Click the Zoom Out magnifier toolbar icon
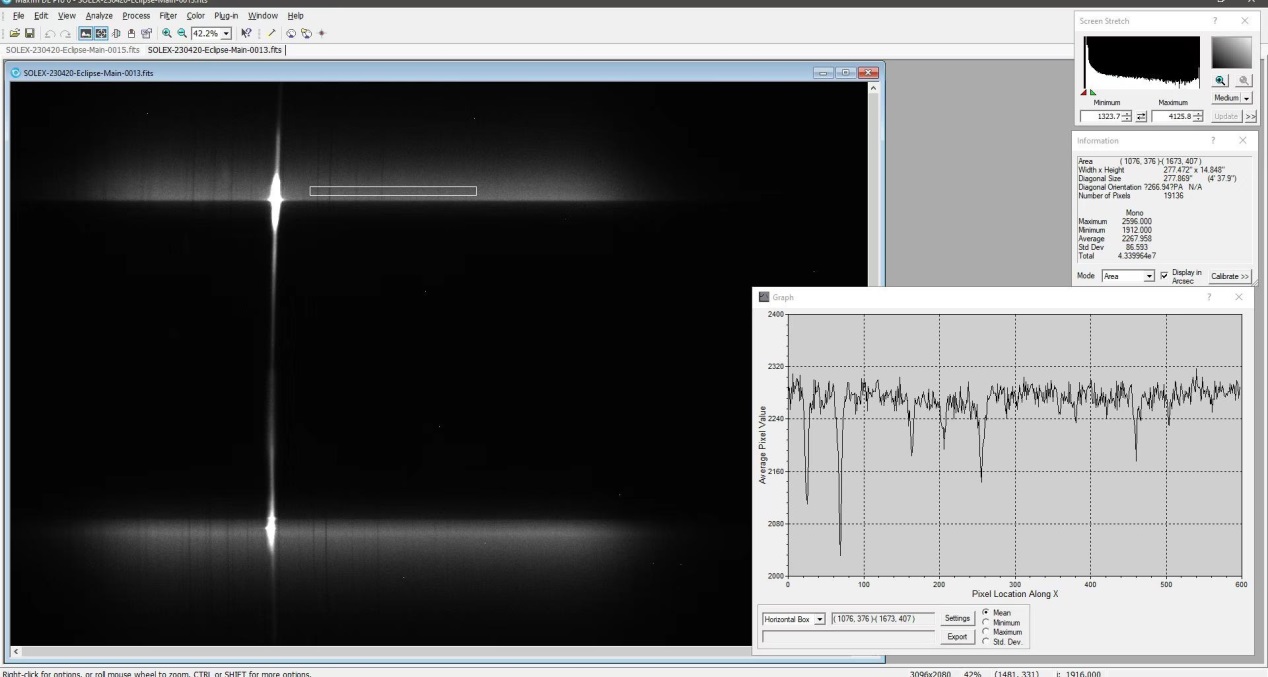Image resolution: width=1268 pixels, height=677 pixels. pos(182,33)
